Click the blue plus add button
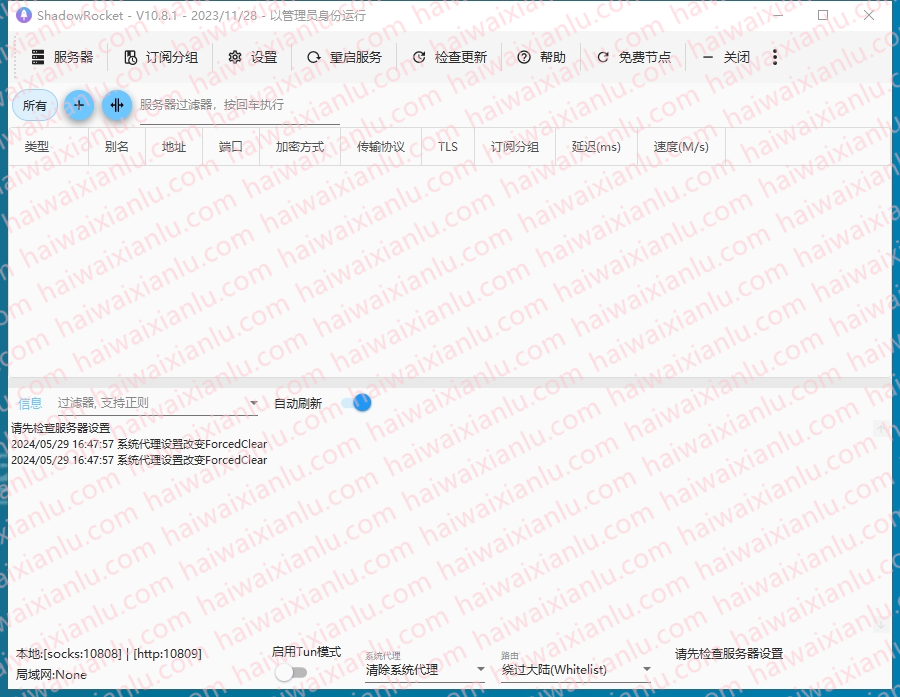 point(79,105)
